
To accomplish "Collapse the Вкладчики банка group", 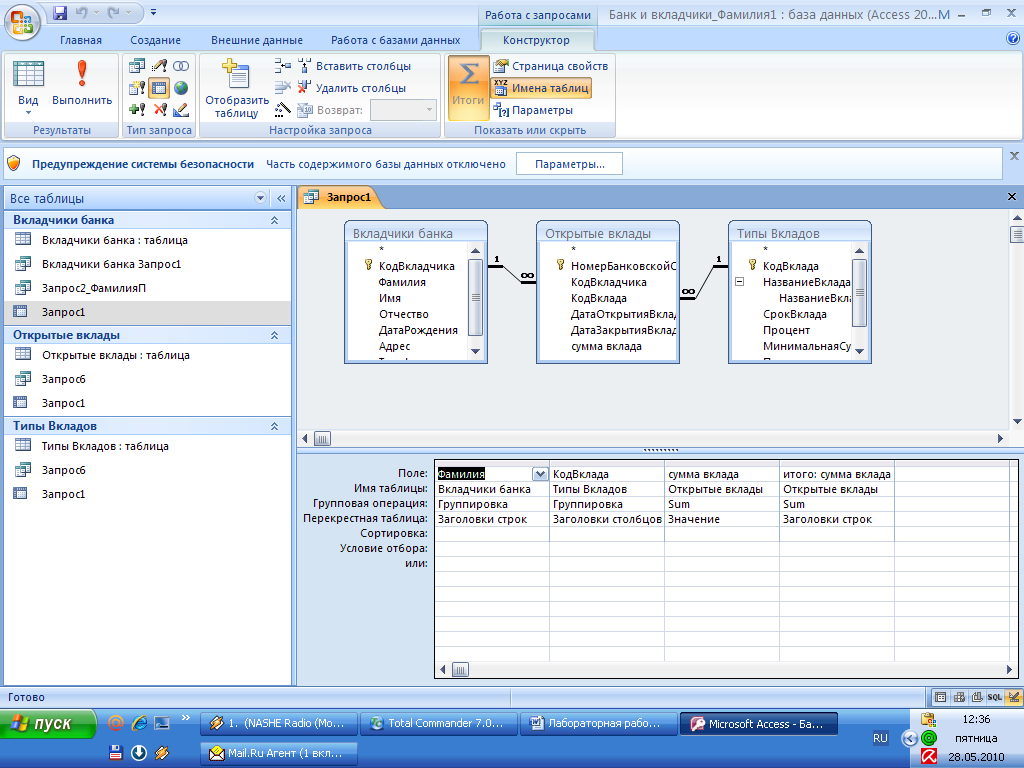I will click(x=274, y=220).
